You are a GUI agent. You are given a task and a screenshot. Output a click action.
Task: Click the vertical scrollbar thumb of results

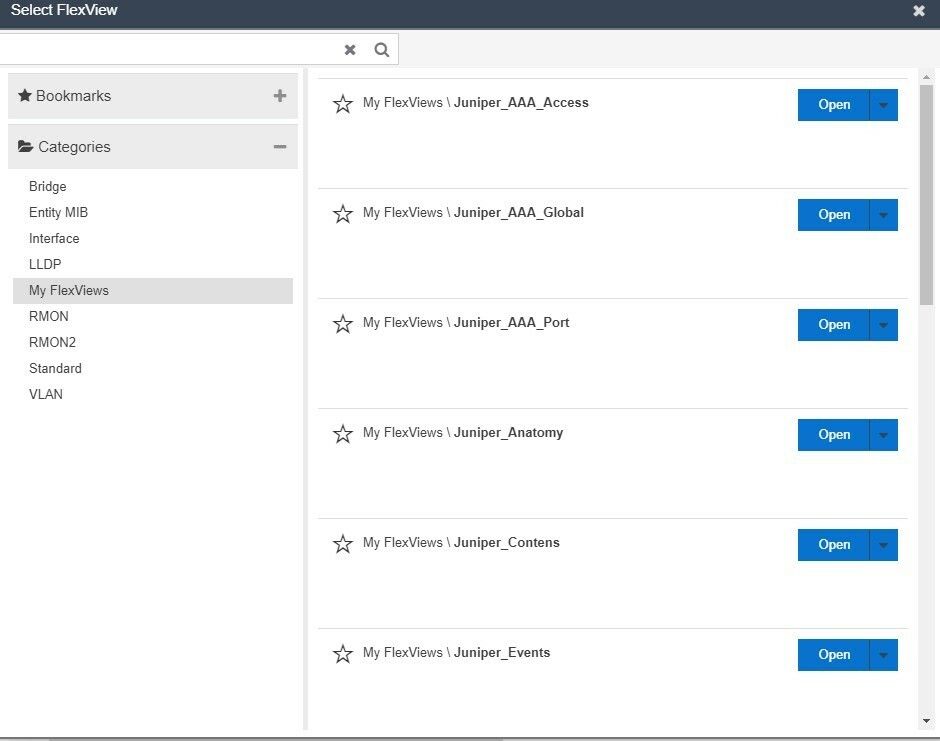point(926,195)
